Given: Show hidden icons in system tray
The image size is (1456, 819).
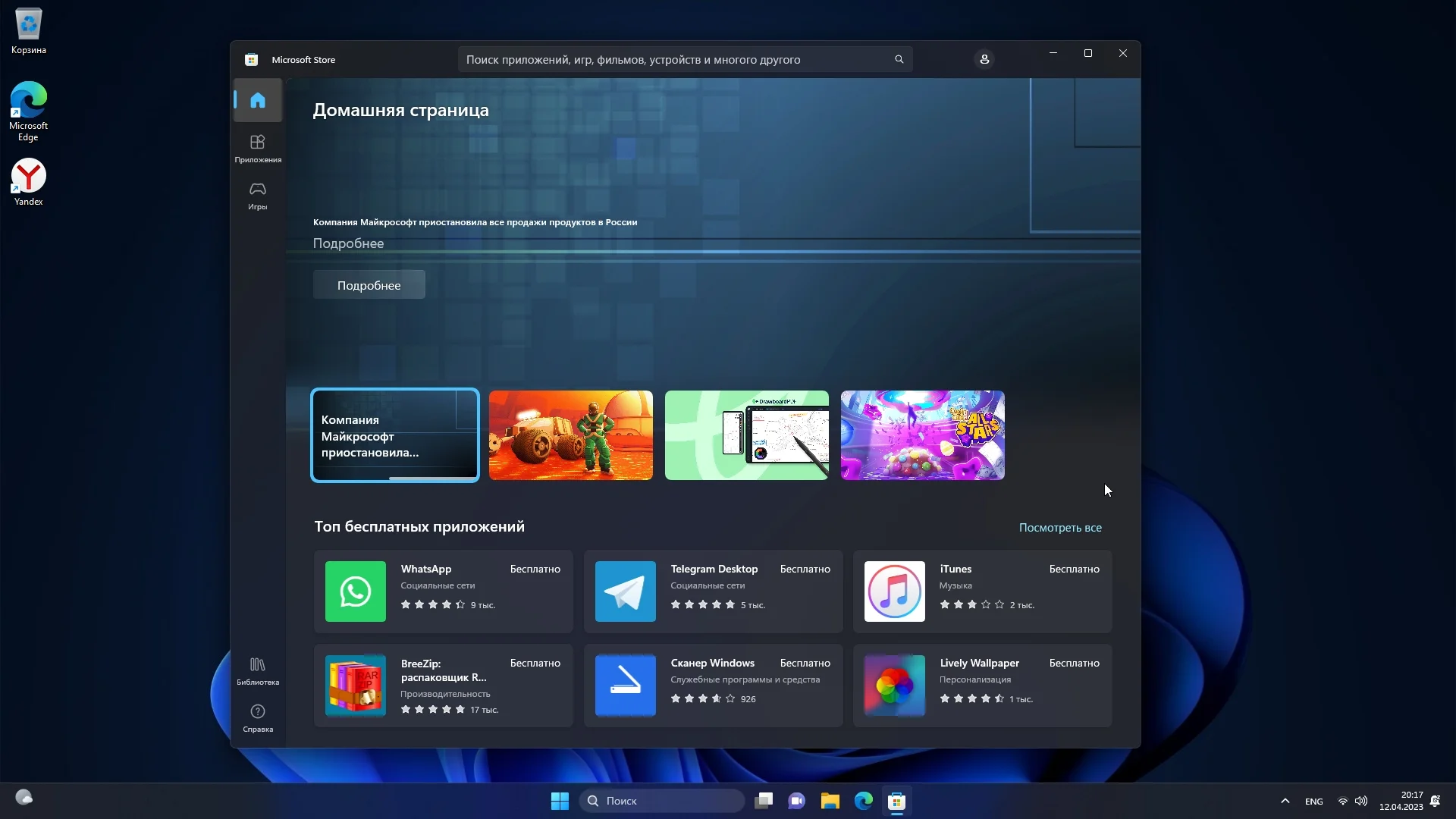Looking at the screenshot, I should (x=1285, y=801).
